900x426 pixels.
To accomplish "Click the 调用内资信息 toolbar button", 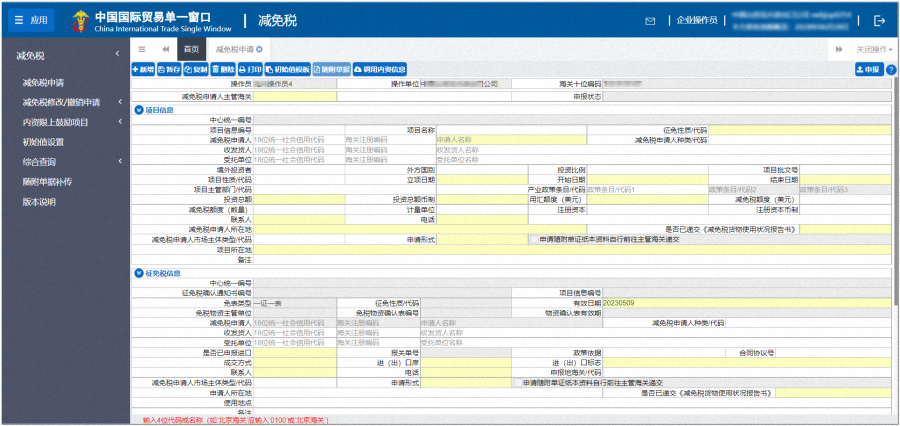I will [x=379, y=69].
